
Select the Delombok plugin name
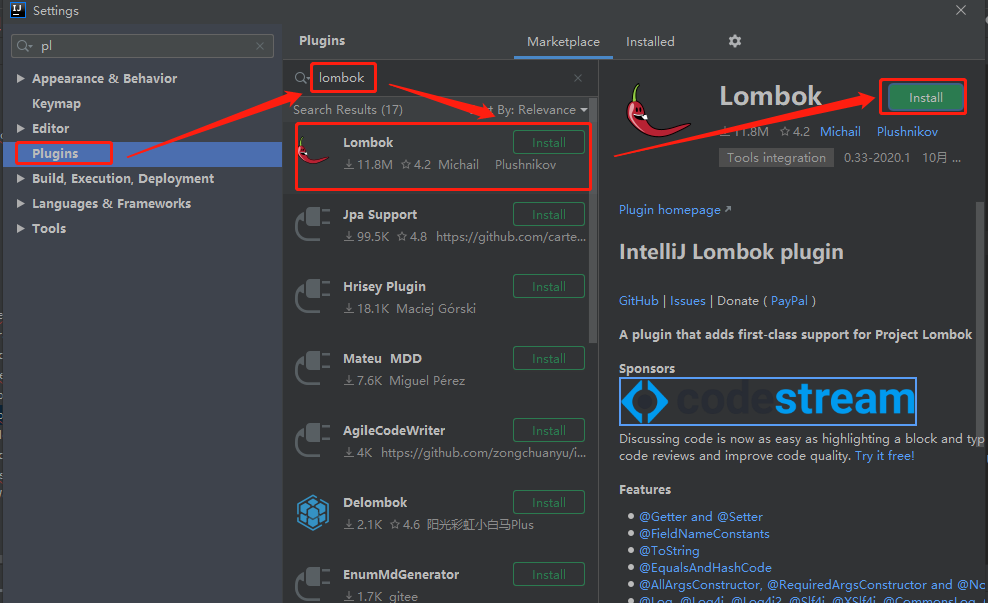375,503
